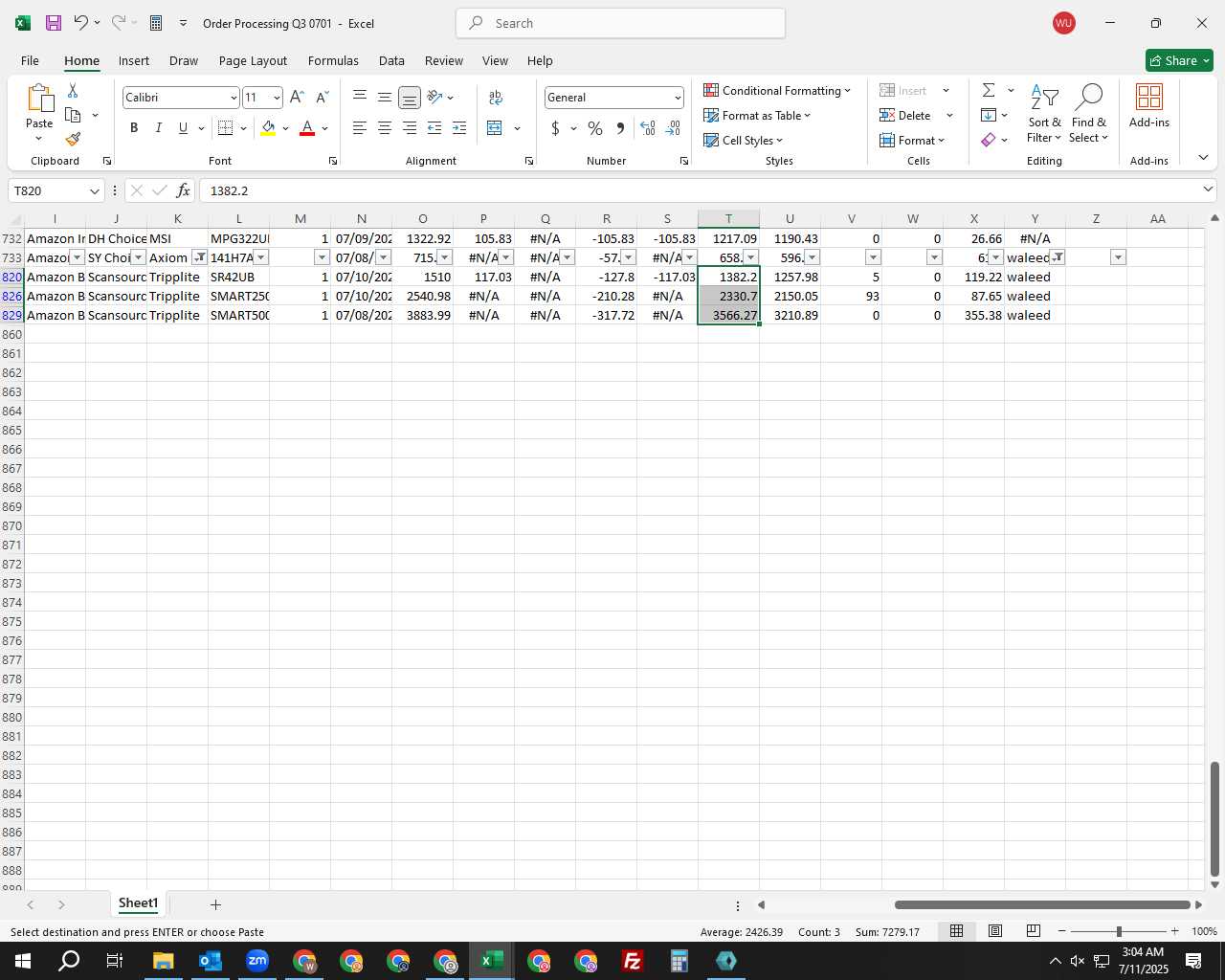Image resolution: width=1225 pixels, height=980 pixels.
Task: Apply the Borders button
Action: (225, 128)
